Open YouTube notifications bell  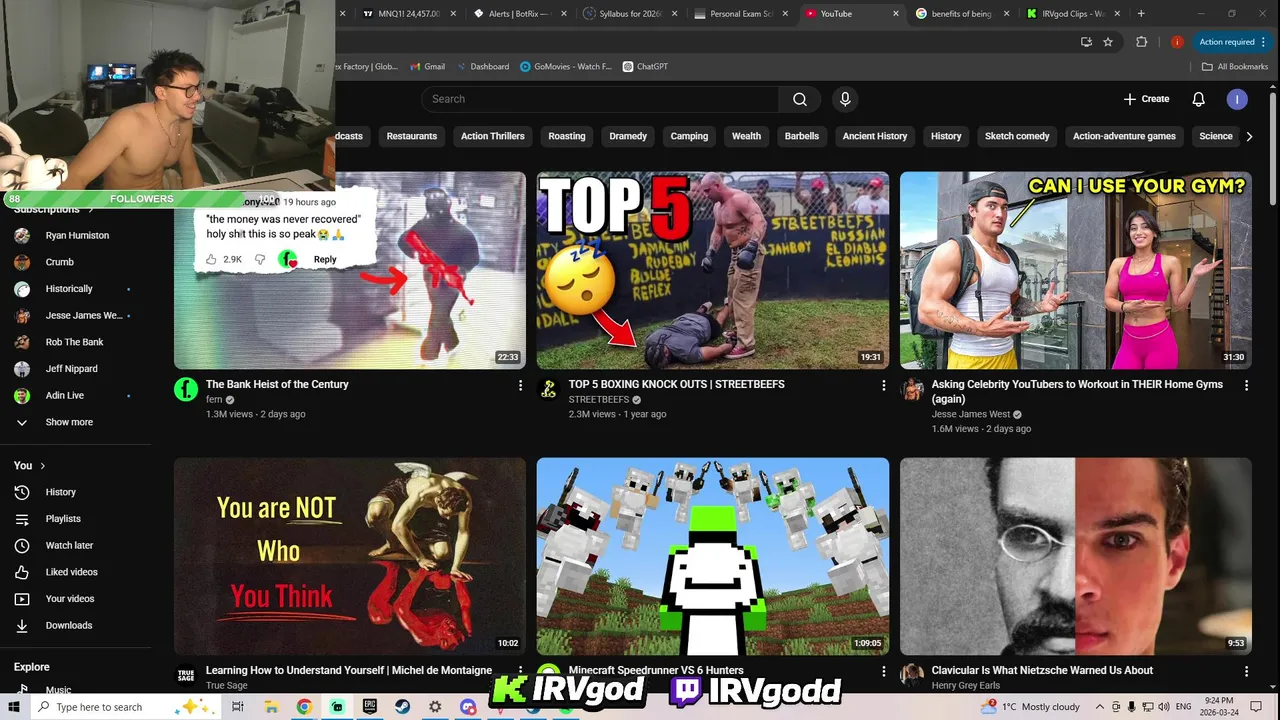pos(1198,99)
